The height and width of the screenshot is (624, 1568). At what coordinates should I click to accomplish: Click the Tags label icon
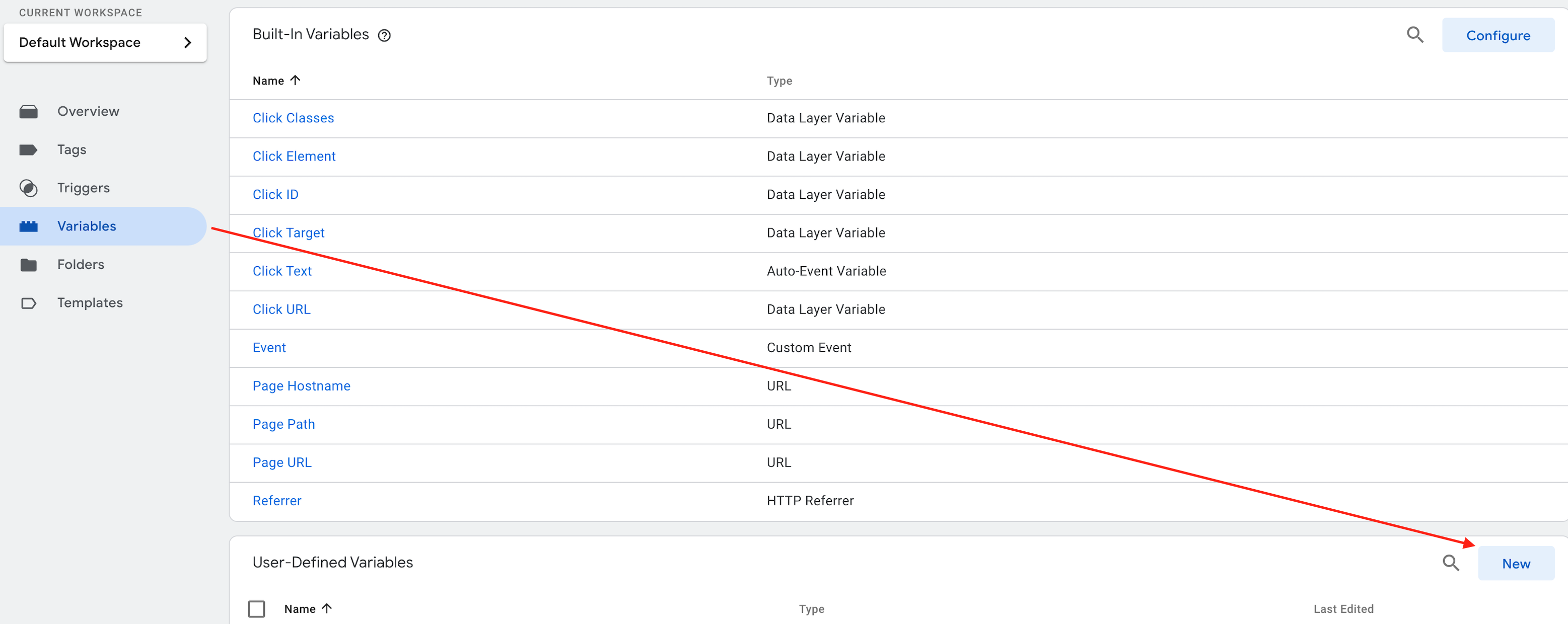click(x=28, y=149)
